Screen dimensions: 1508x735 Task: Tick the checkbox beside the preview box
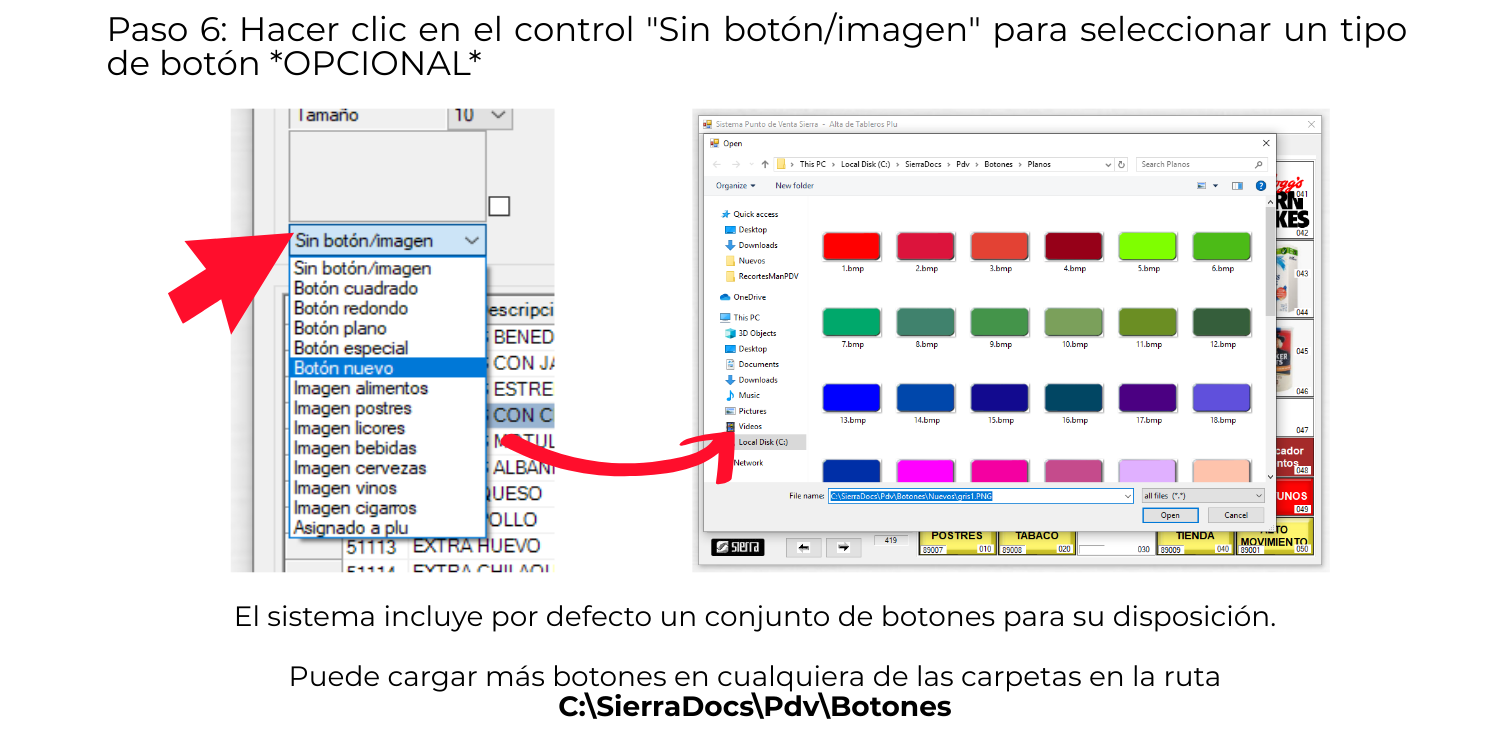coord(499,206)
